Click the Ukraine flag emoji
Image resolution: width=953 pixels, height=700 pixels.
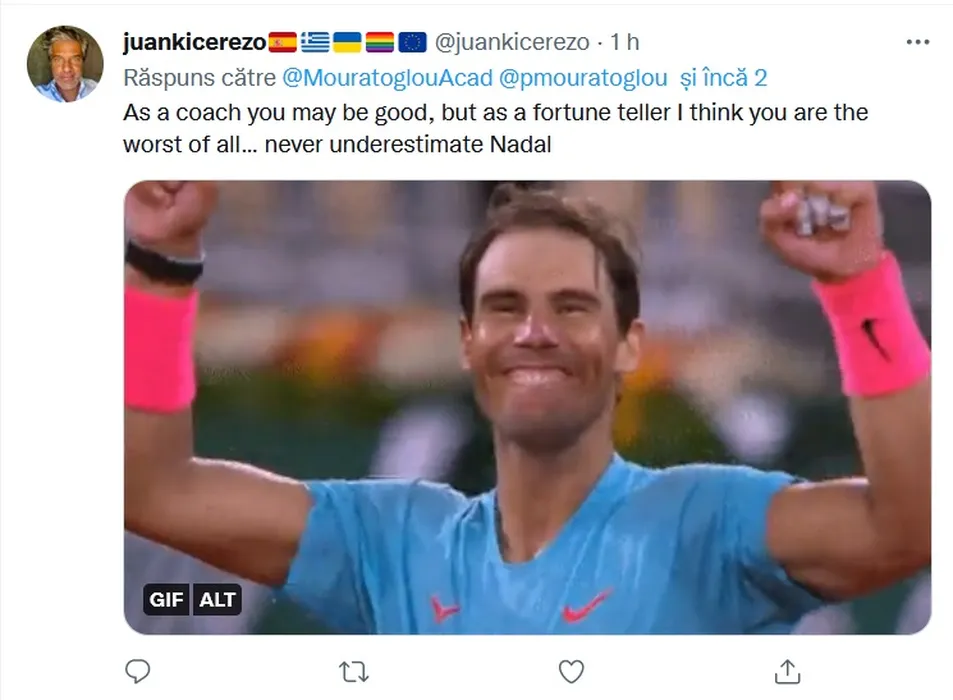click(347, 42)
